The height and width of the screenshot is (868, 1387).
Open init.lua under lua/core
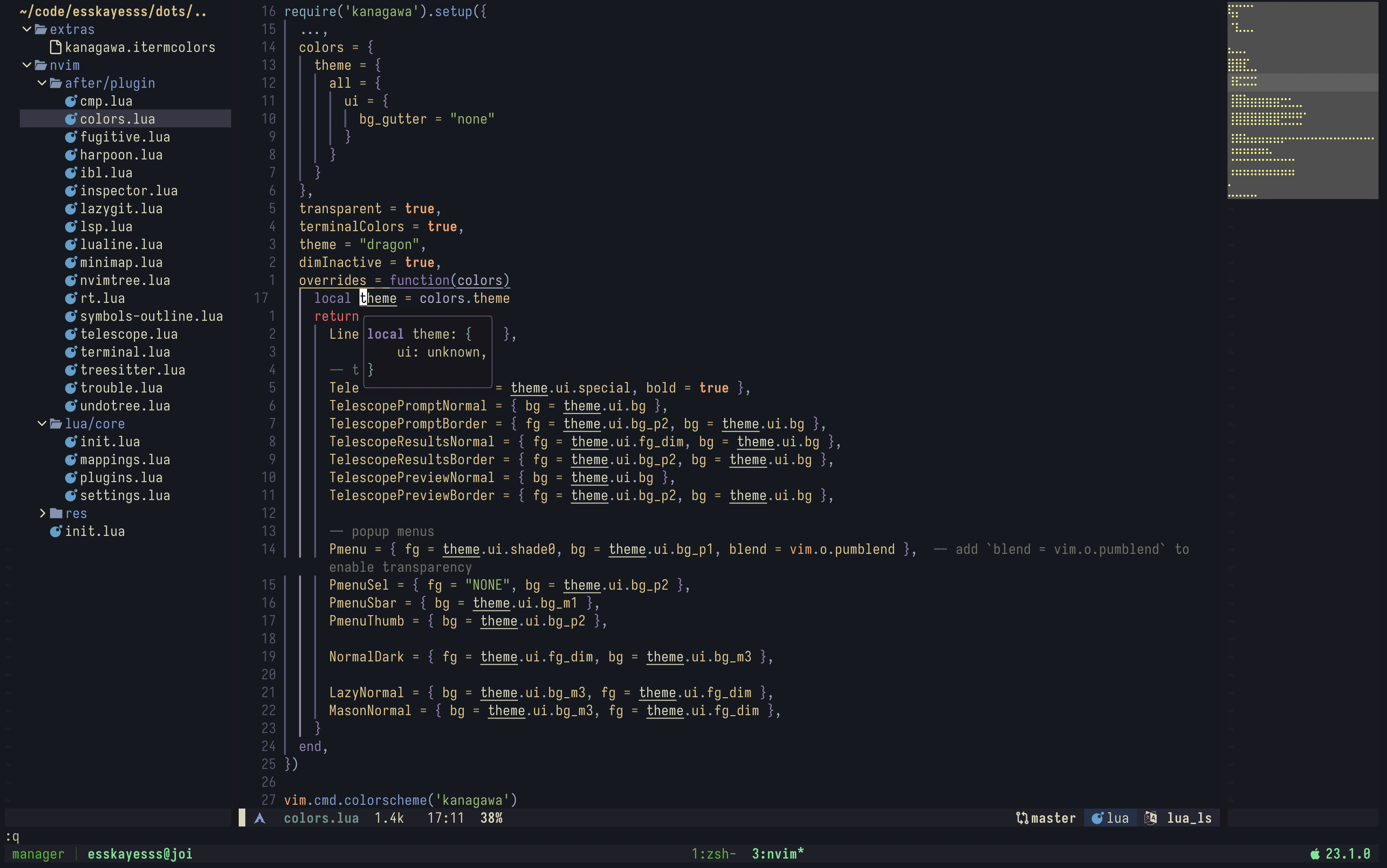[x=109, y=442]
